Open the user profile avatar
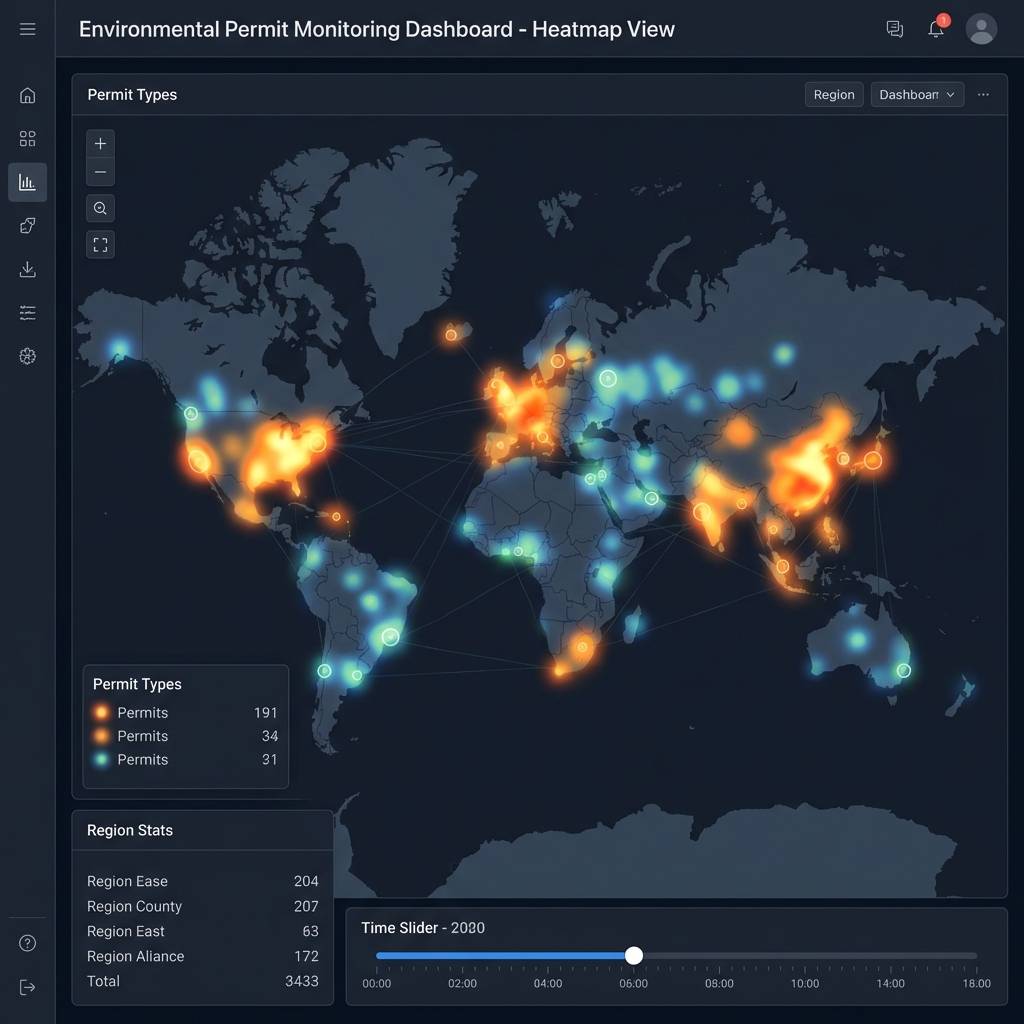This screenshot has width=1024, height=1024. (x=981, y=29)
